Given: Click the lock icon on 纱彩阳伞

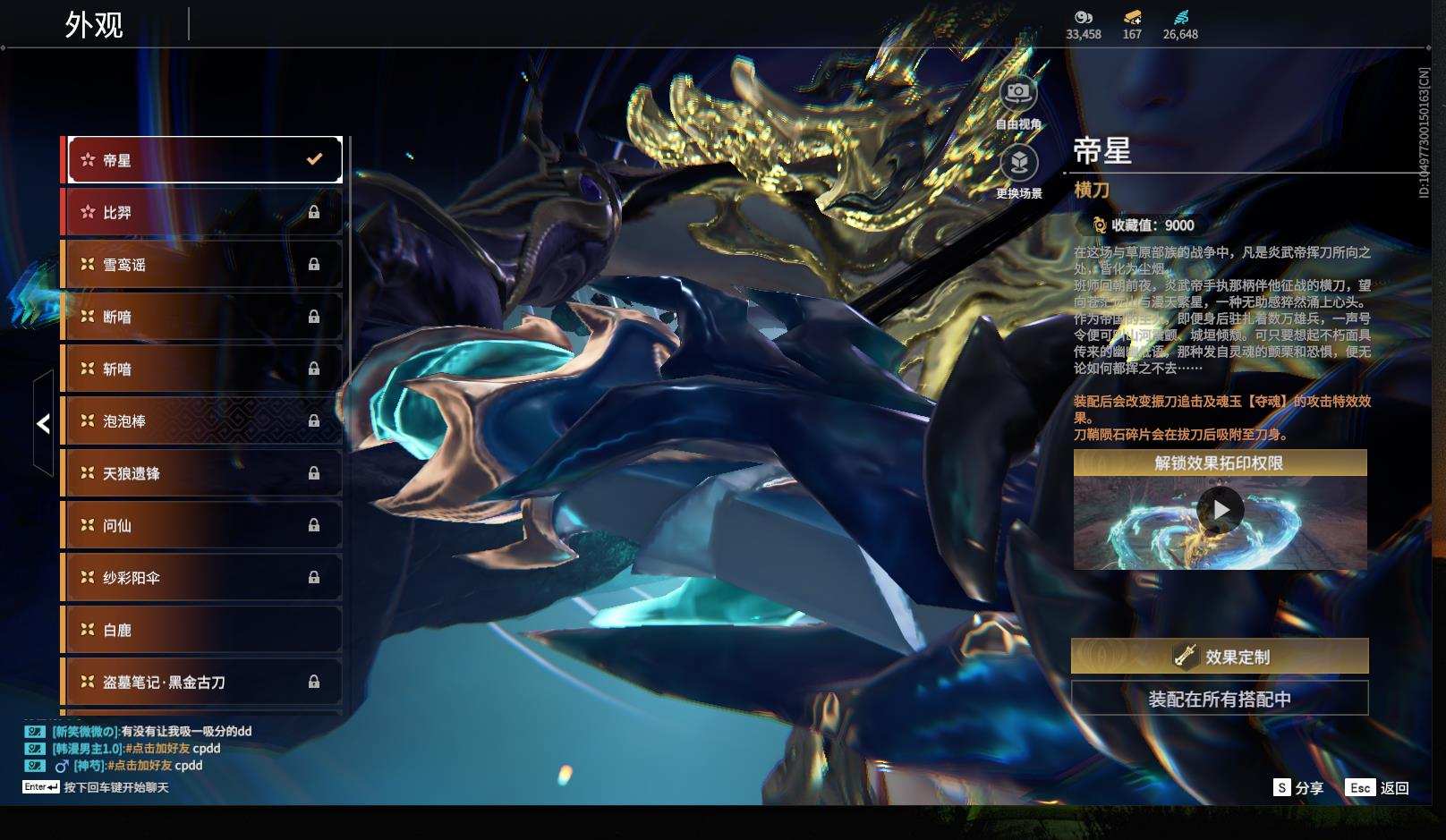Looking at the screenshot, I should (x=314, y=577).
